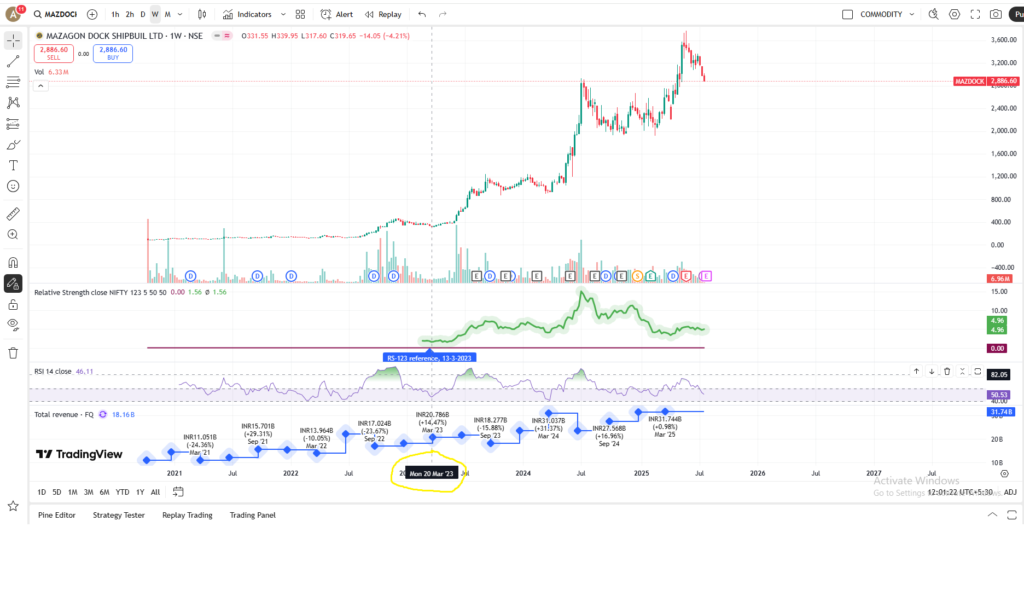The height and width of the screenshot is (608, 1024).
Task: Select the trend line drawing tool
Action: click(13, 61)
